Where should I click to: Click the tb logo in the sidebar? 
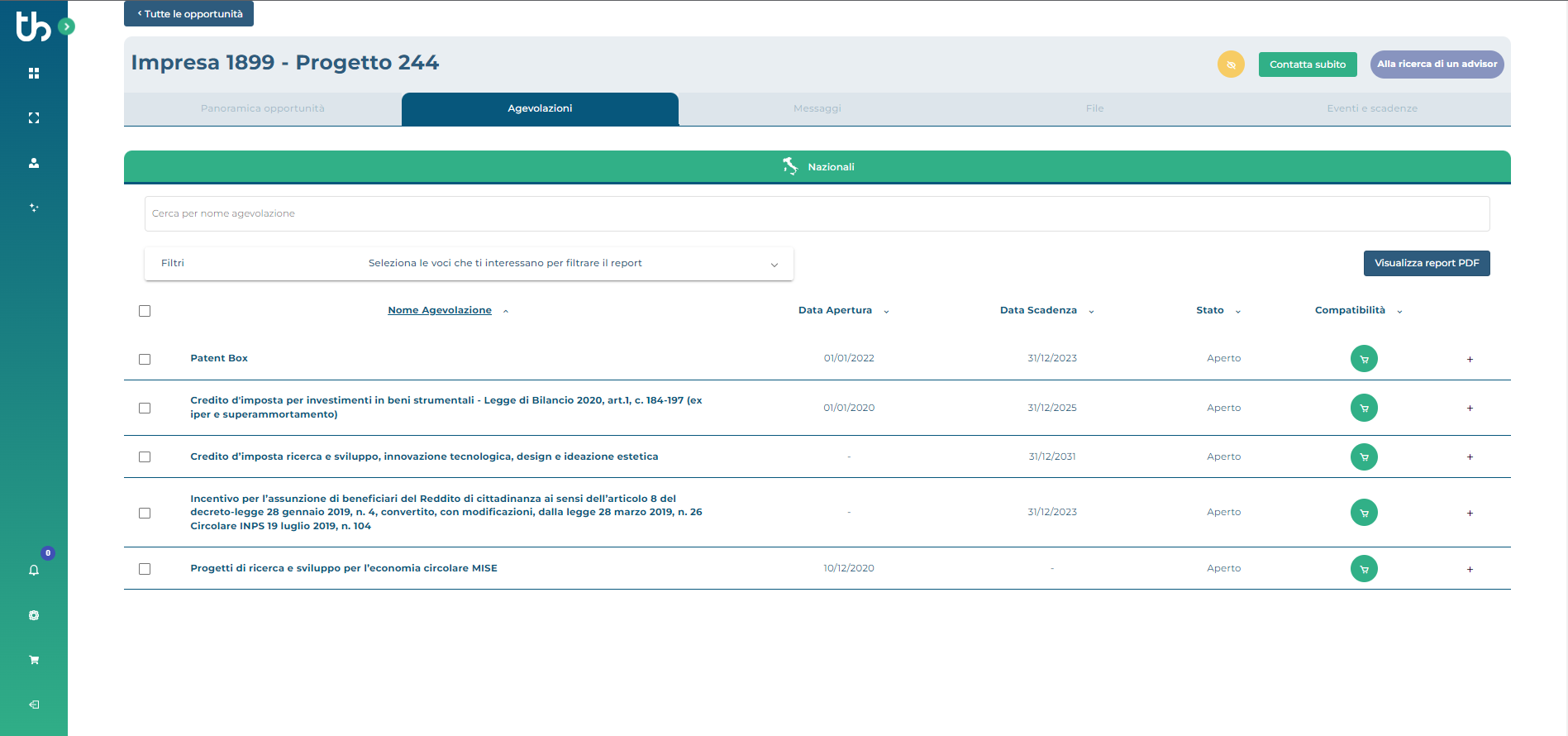pyautogui.click(x=33, y=26)
